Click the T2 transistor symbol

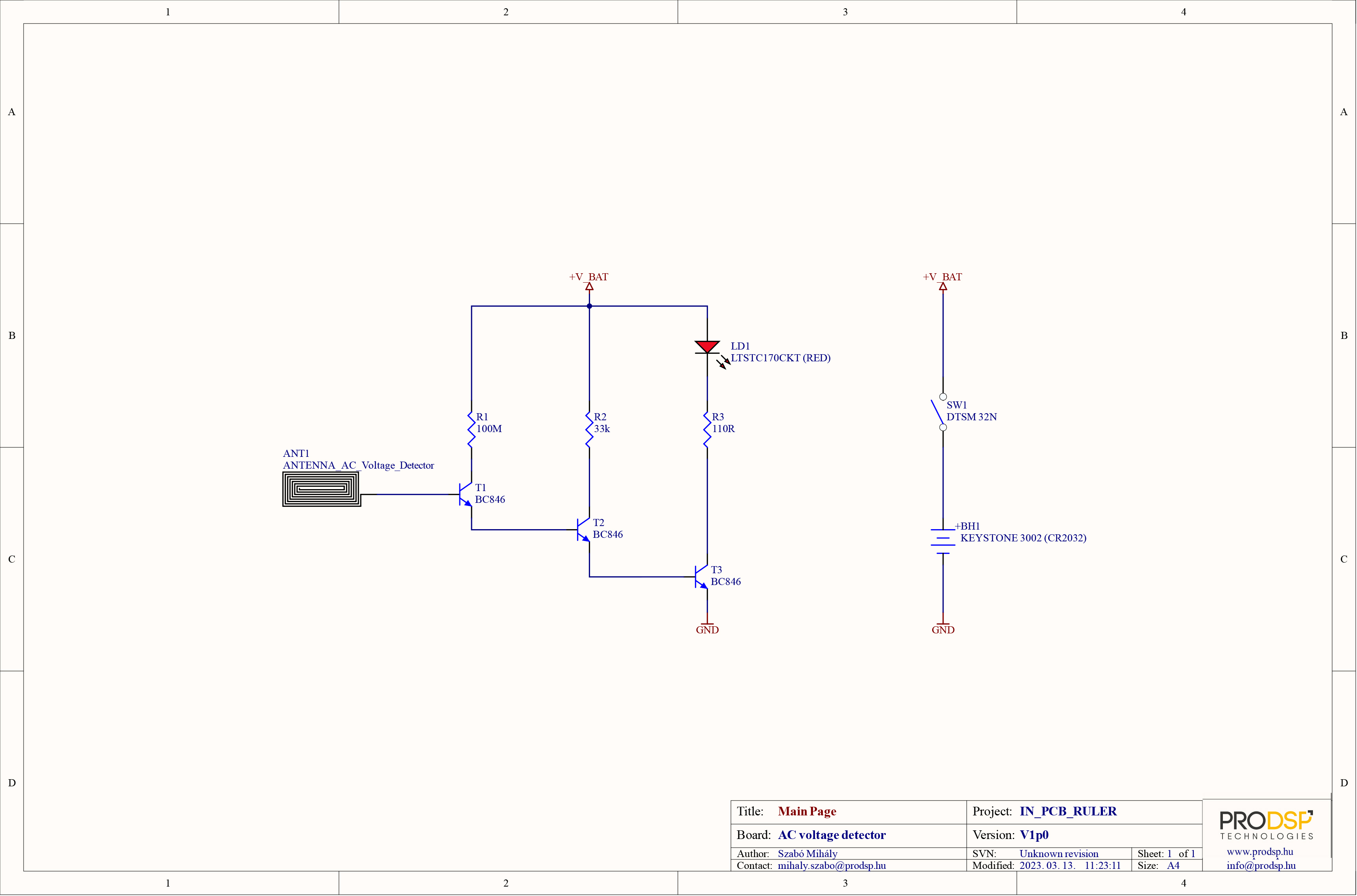pos(584,530)
